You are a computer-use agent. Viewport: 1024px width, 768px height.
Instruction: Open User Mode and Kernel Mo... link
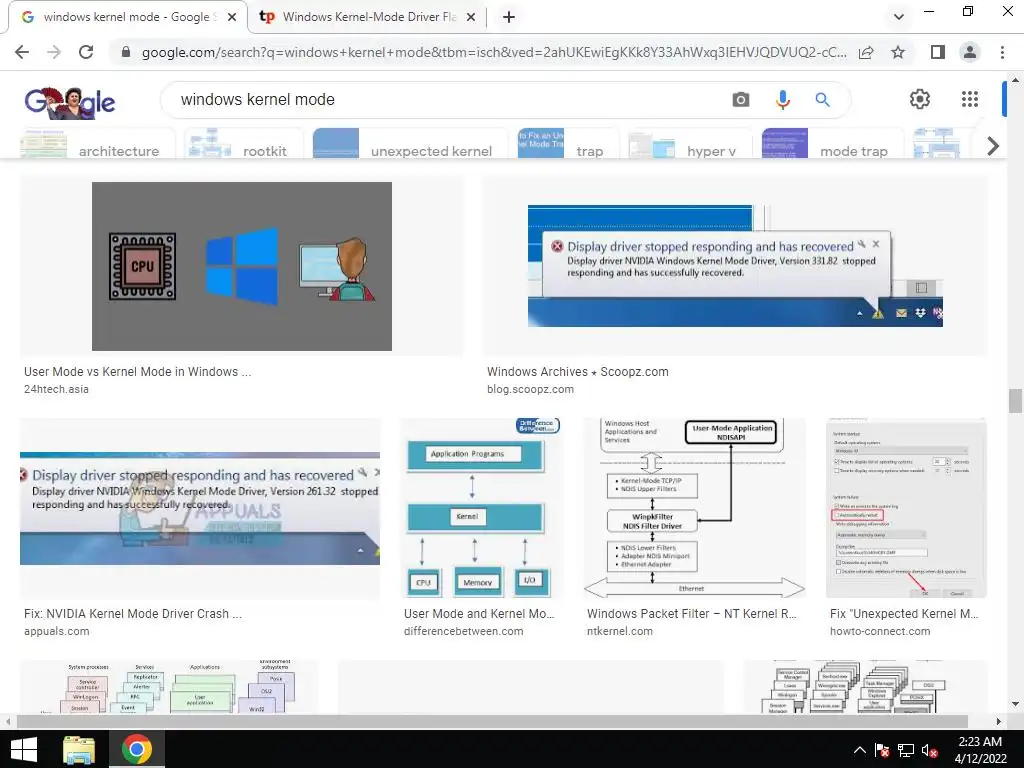pyautogui.click(x=479, y=614)
